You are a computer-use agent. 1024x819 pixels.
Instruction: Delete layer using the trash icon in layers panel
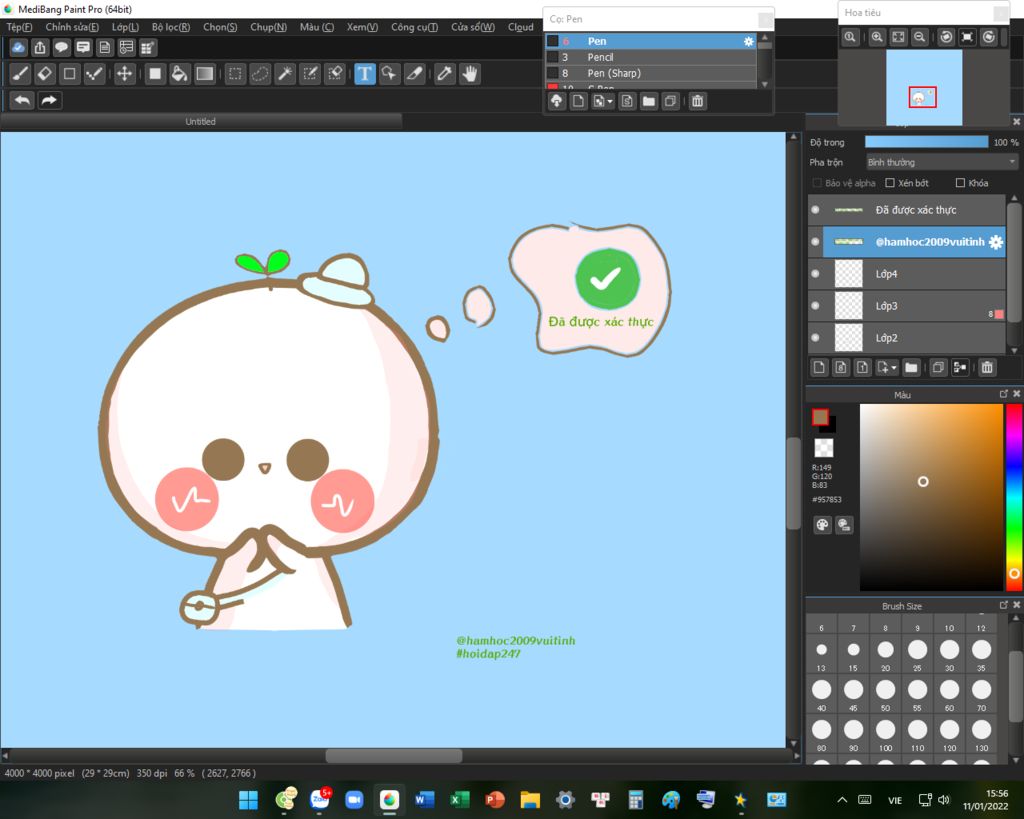(x=987, y=368)
